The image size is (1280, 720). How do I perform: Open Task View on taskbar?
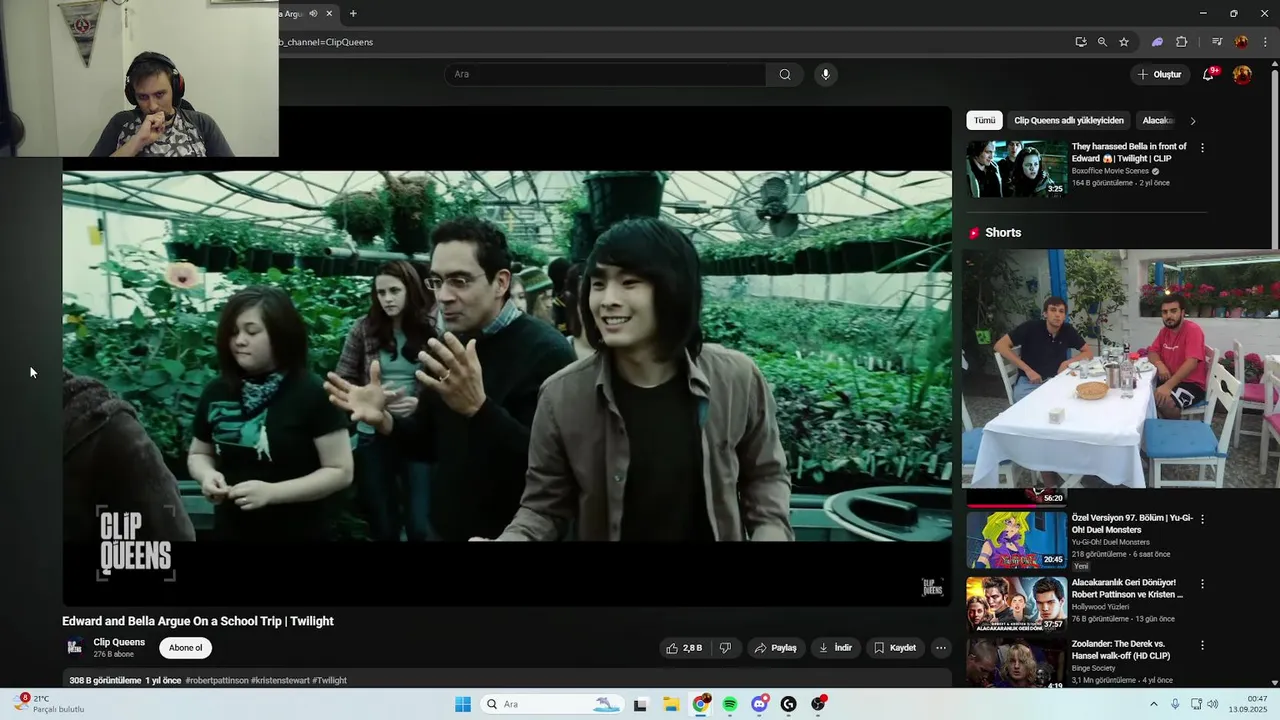click(640, 704)
